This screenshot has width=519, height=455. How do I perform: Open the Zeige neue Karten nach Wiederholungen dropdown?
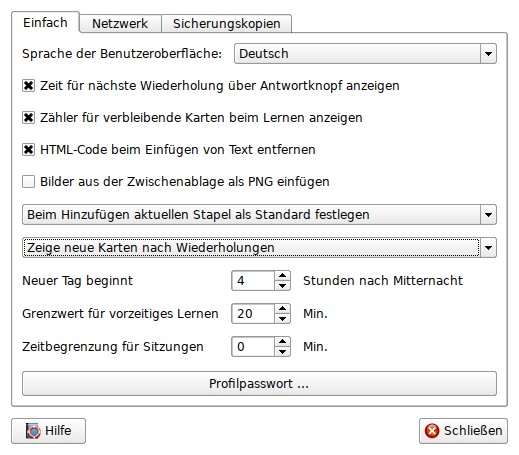pos(259,248)
